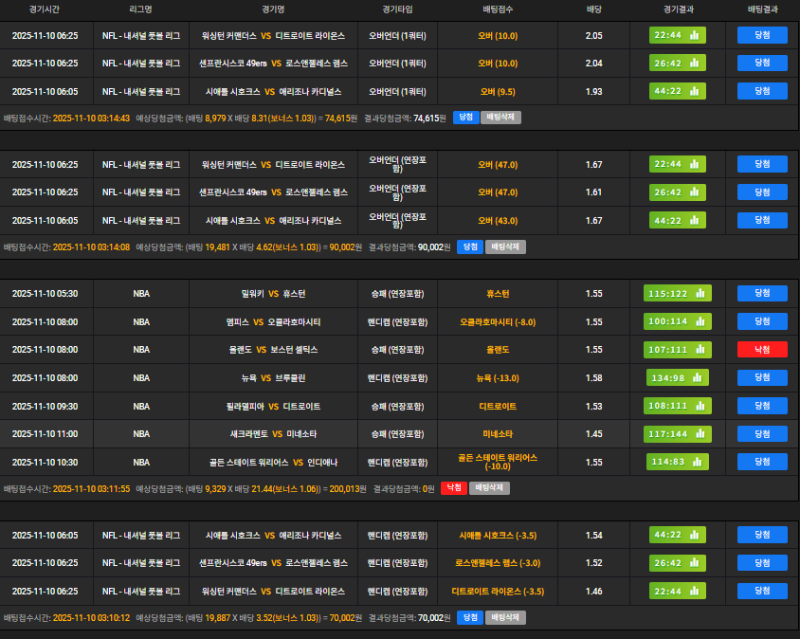This screenshot has width=800, height=639.
Task: Click the 경기시간 column header
Action: click(x=44, y=8)
